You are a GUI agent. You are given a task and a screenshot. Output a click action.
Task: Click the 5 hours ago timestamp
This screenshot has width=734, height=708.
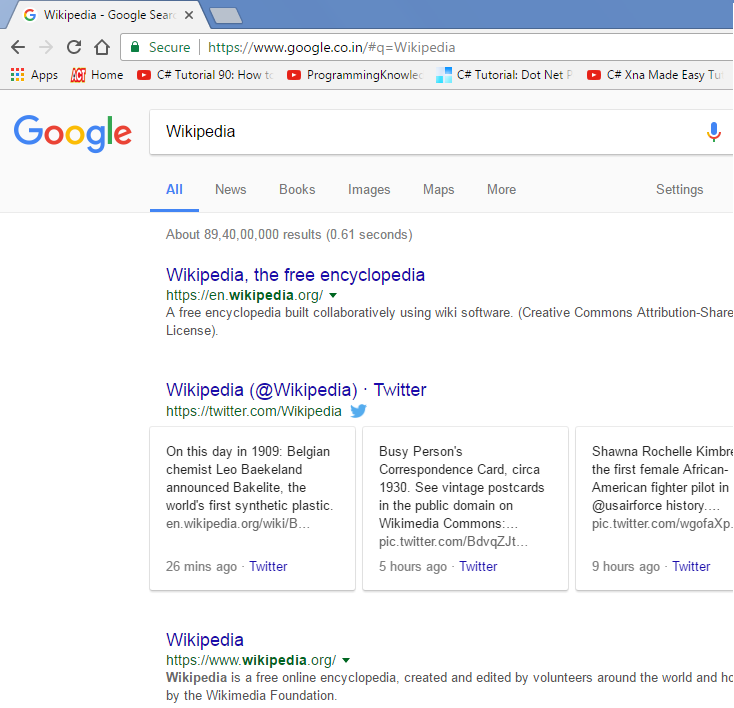click(x=413, y=567)
